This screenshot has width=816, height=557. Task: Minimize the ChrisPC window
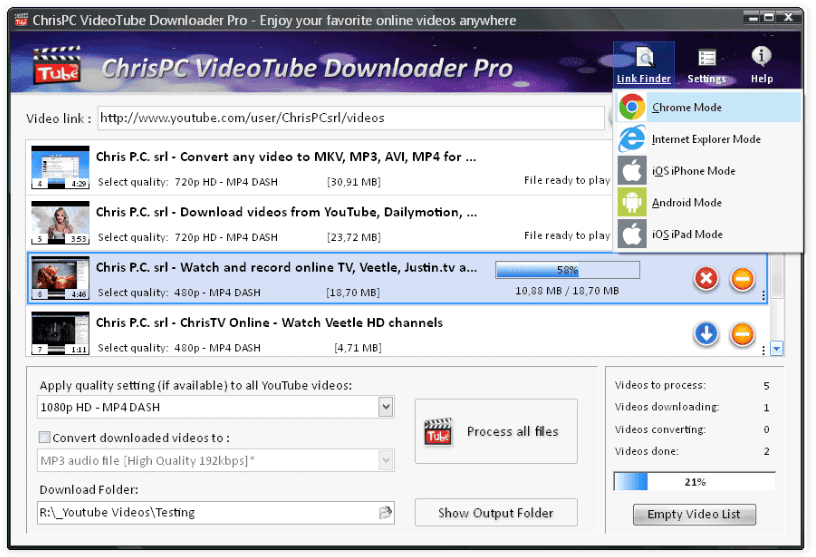coord(753,18)
